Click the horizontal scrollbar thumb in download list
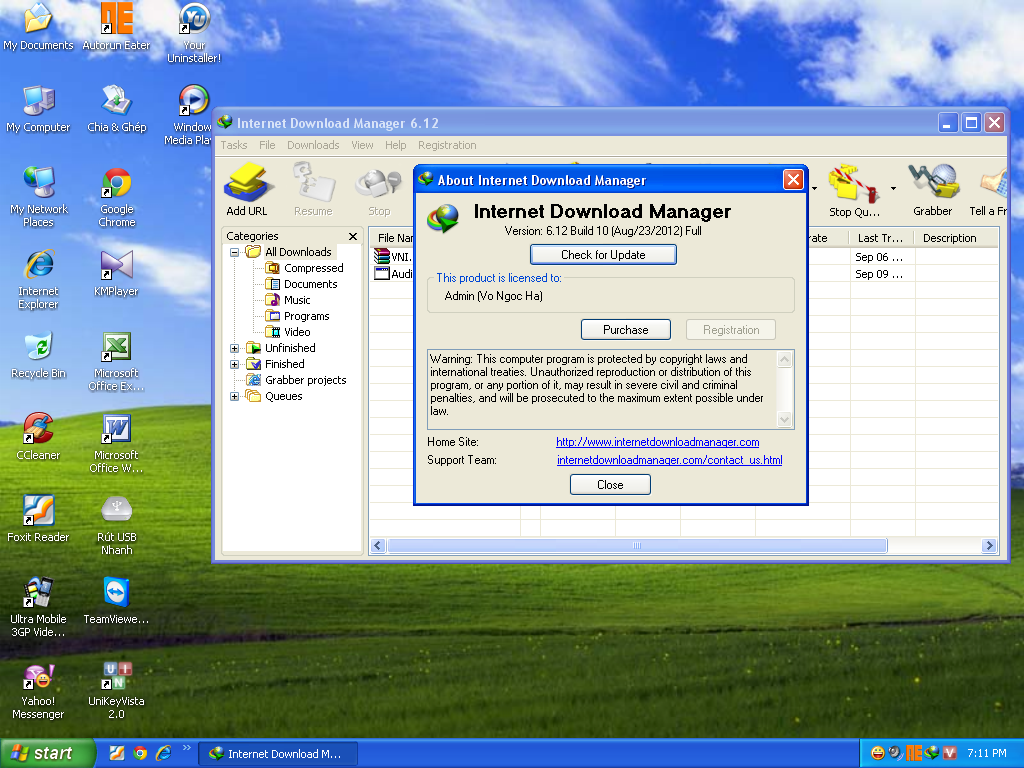Screen dimensions: 1024x768 (637, 545)
